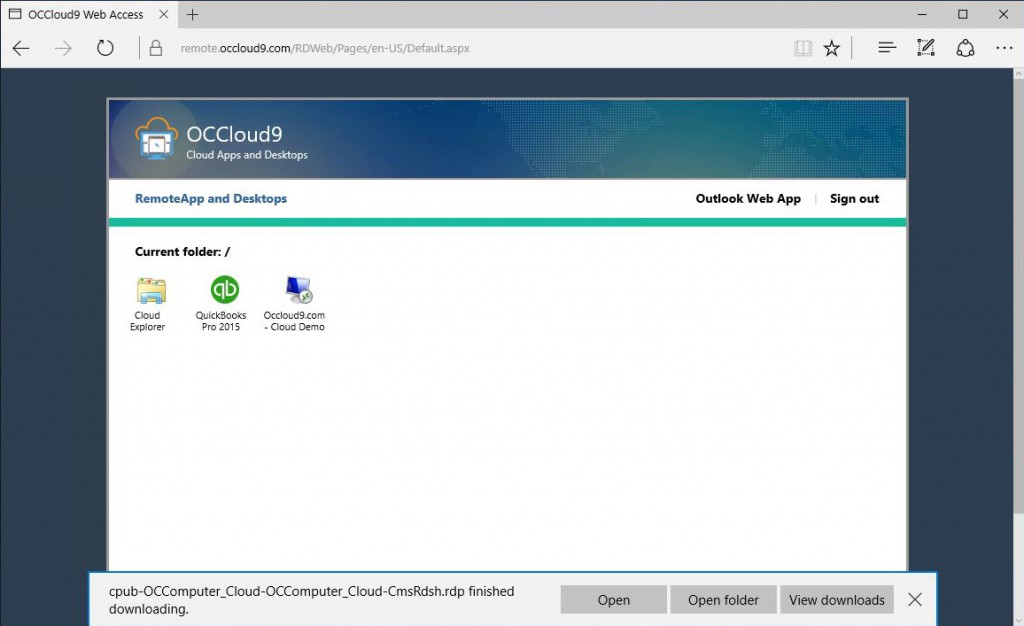1024x626 pixels.
Task: Add page to favorites with star icon
Action: pyautogui.click(x=831, y=48)
